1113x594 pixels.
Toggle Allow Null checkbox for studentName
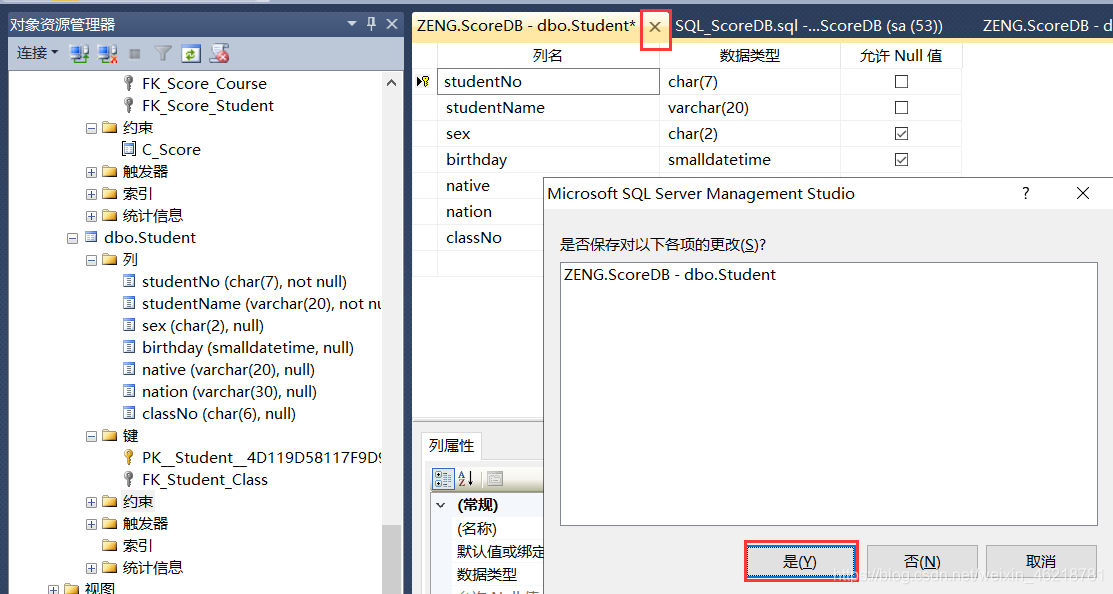(901, 108)
